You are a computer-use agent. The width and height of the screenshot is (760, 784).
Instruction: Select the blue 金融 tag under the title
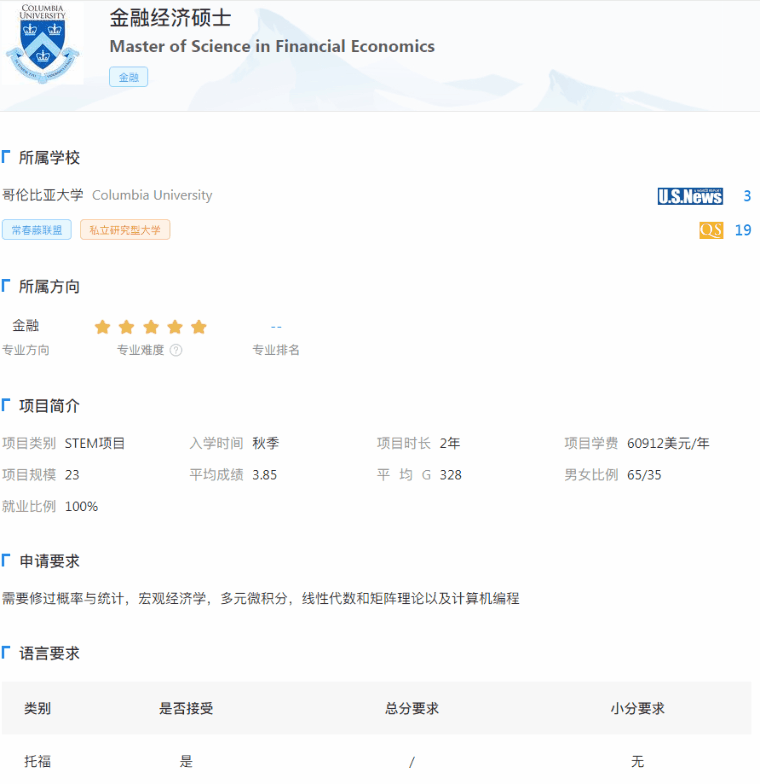128,77
